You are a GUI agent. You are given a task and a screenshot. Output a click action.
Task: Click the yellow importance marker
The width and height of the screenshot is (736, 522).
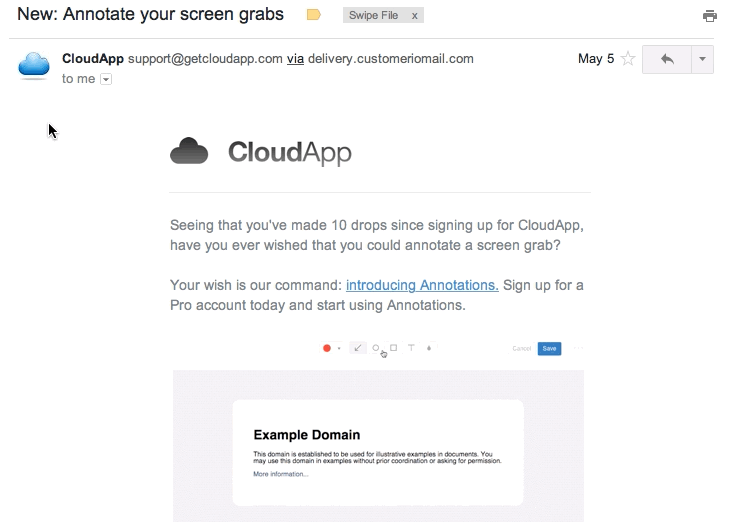click(313, 15)
